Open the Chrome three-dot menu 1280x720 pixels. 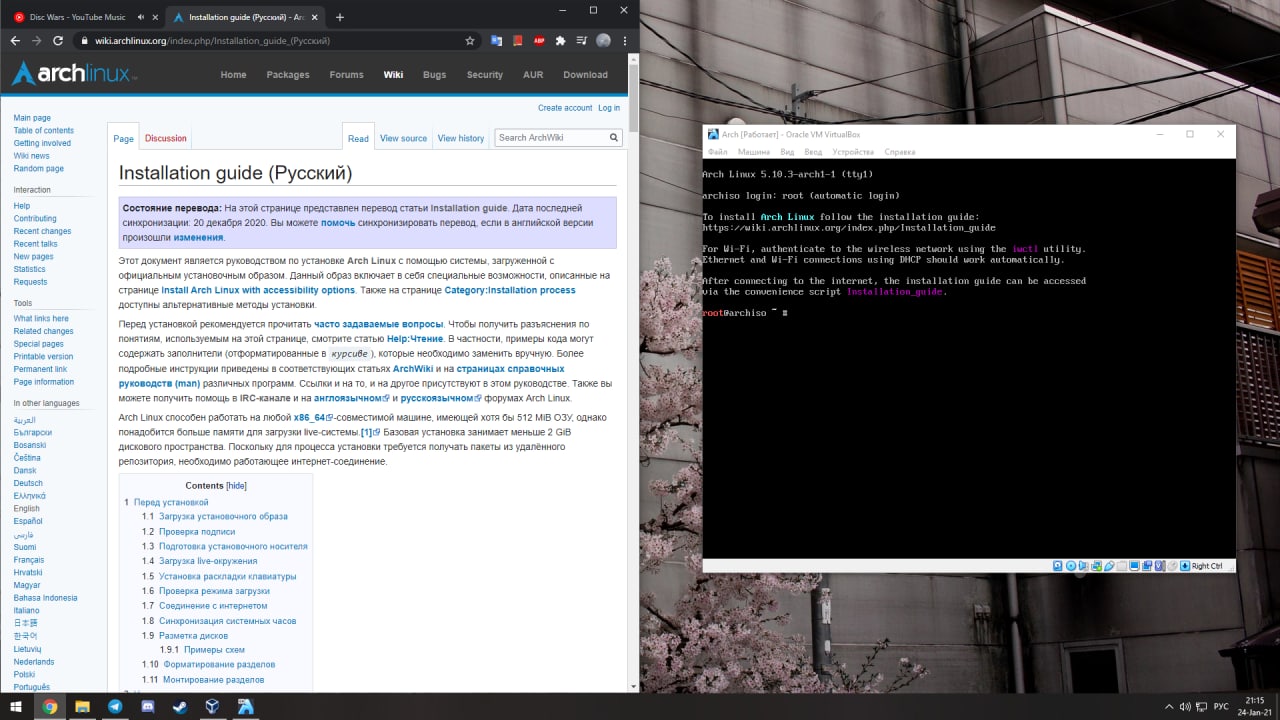(x=625, y=41)
